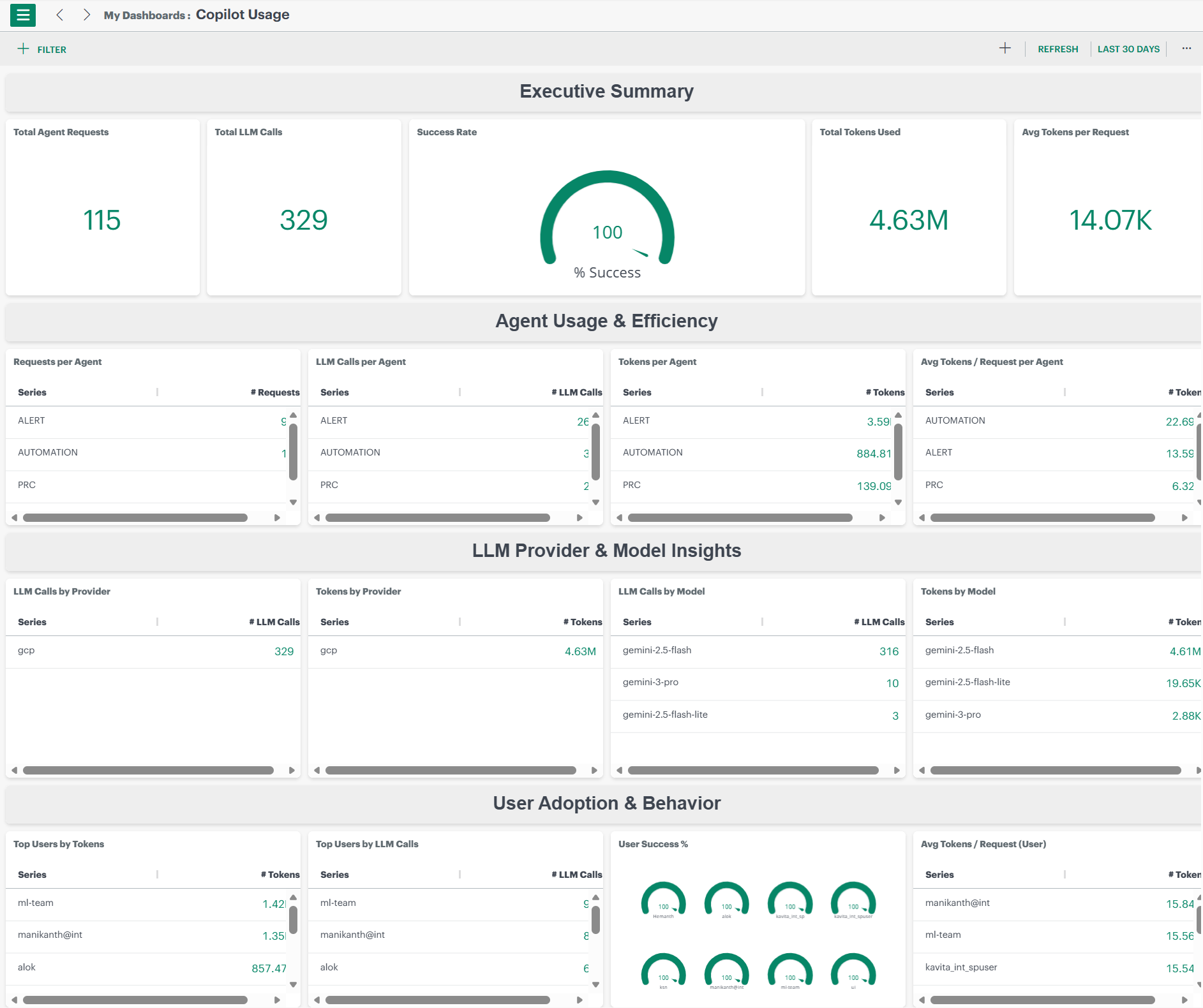Click horizontal scrollbar in Top Users by Tokens

coord(135,1000)
